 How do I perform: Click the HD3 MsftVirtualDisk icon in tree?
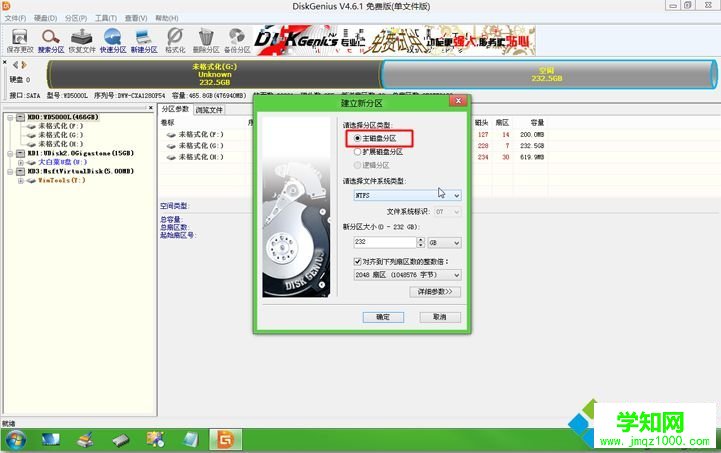pyautogui.click(x=20, y=171)
